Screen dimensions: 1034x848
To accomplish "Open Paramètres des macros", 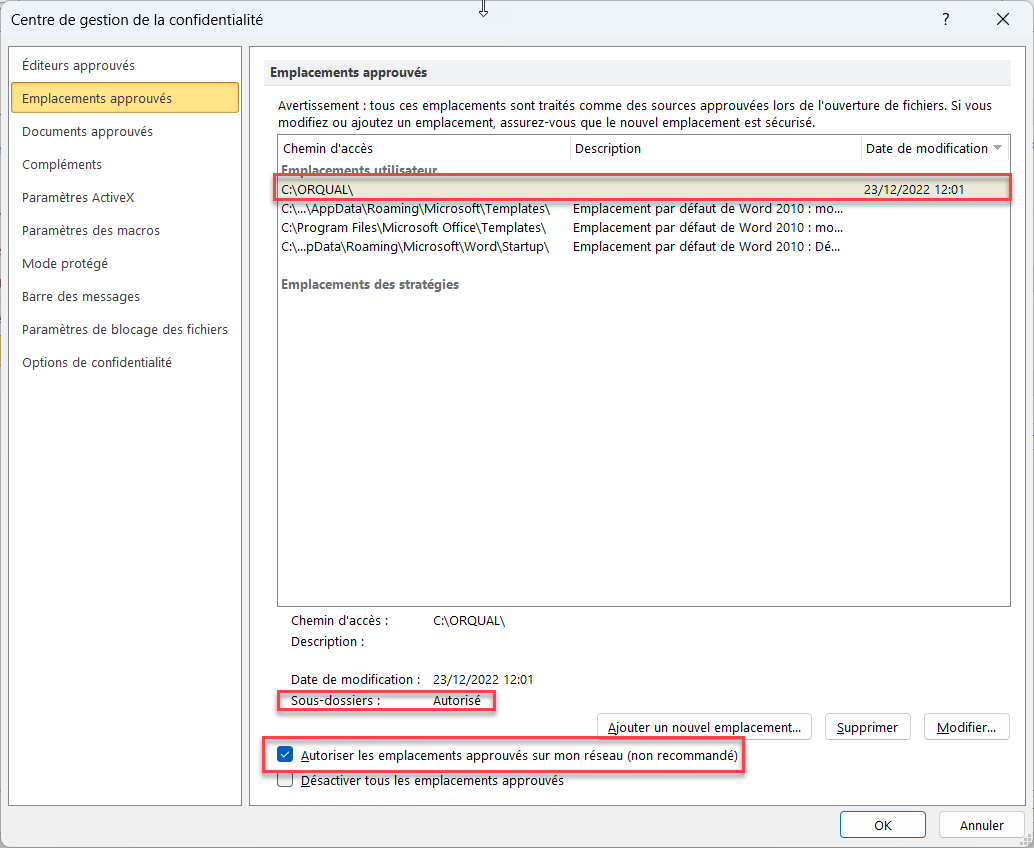I will [91, 231].
